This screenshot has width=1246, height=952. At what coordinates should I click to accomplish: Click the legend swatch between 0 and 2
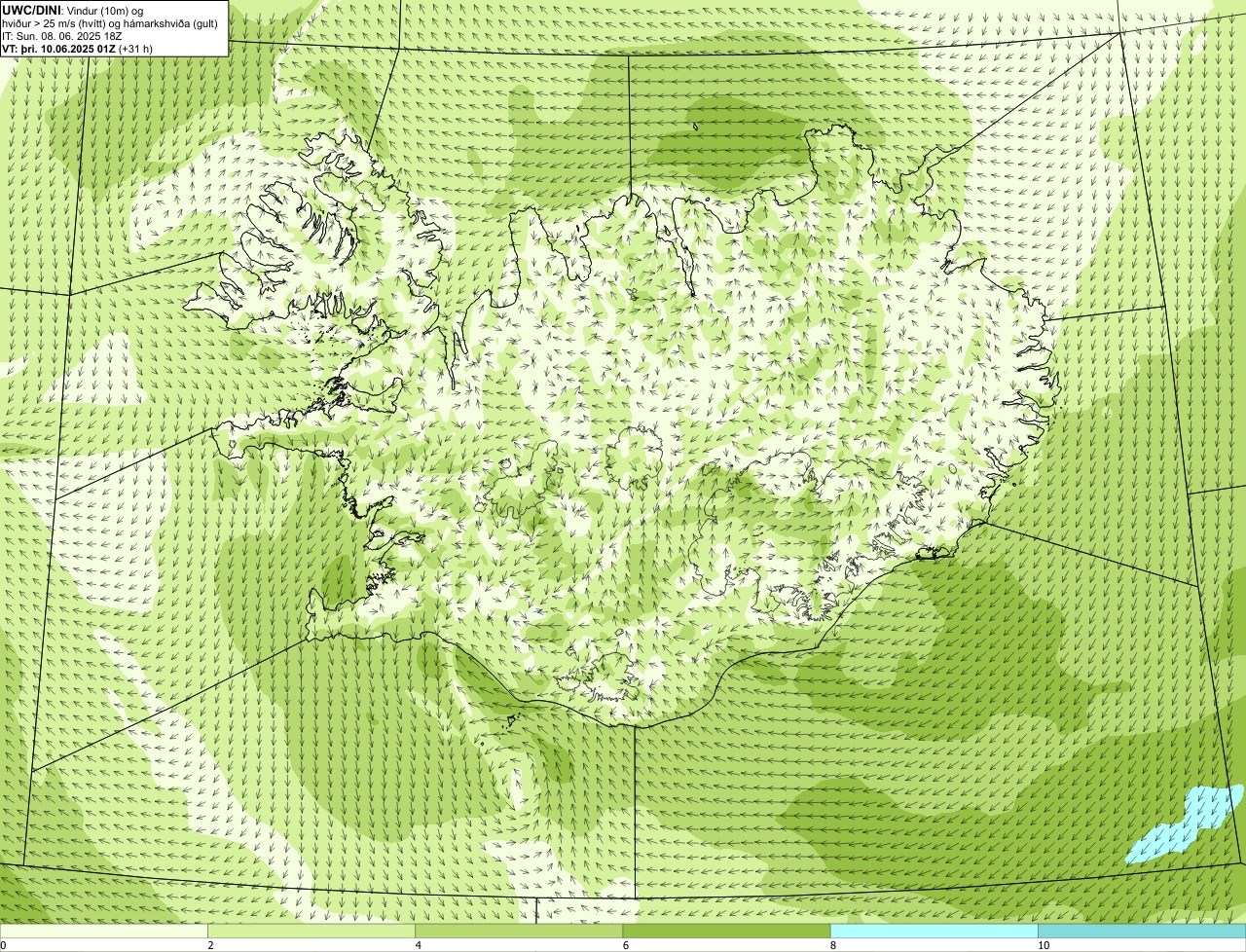coord(103,932)
